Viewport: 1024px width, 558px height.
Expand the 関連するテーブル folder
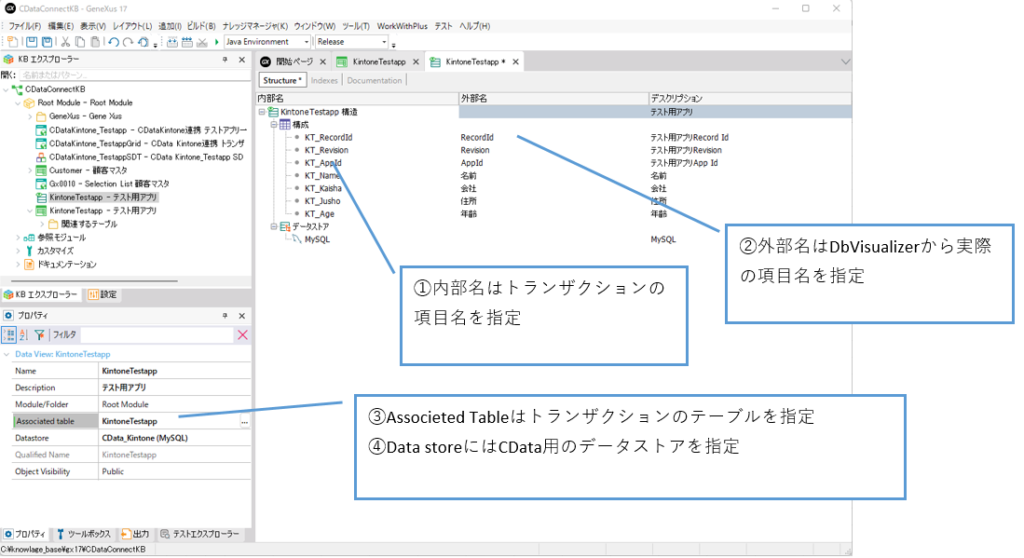click(42, 224)
